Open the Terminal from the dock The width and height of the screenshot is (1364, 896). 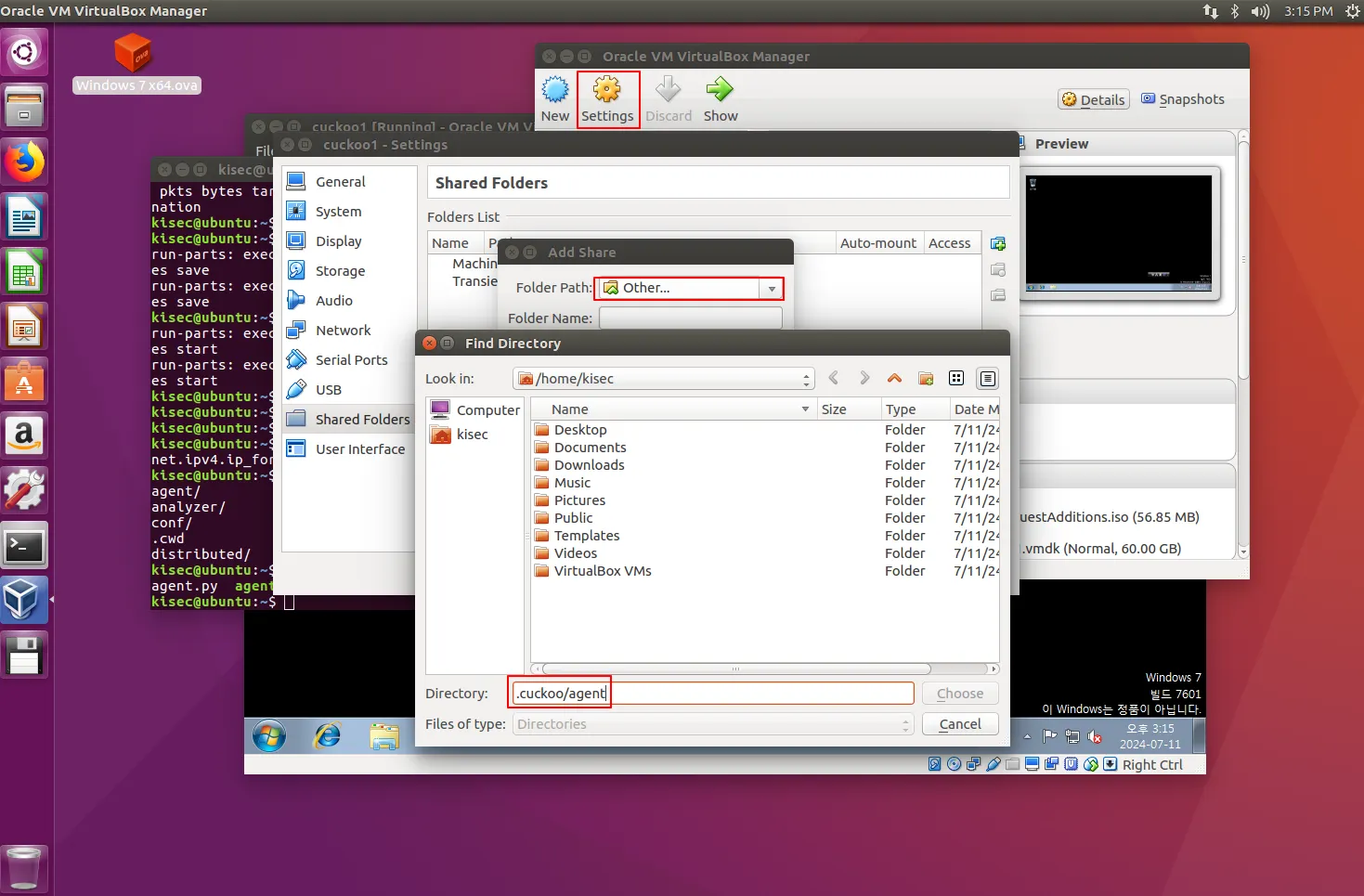click(x=25, y=547)
